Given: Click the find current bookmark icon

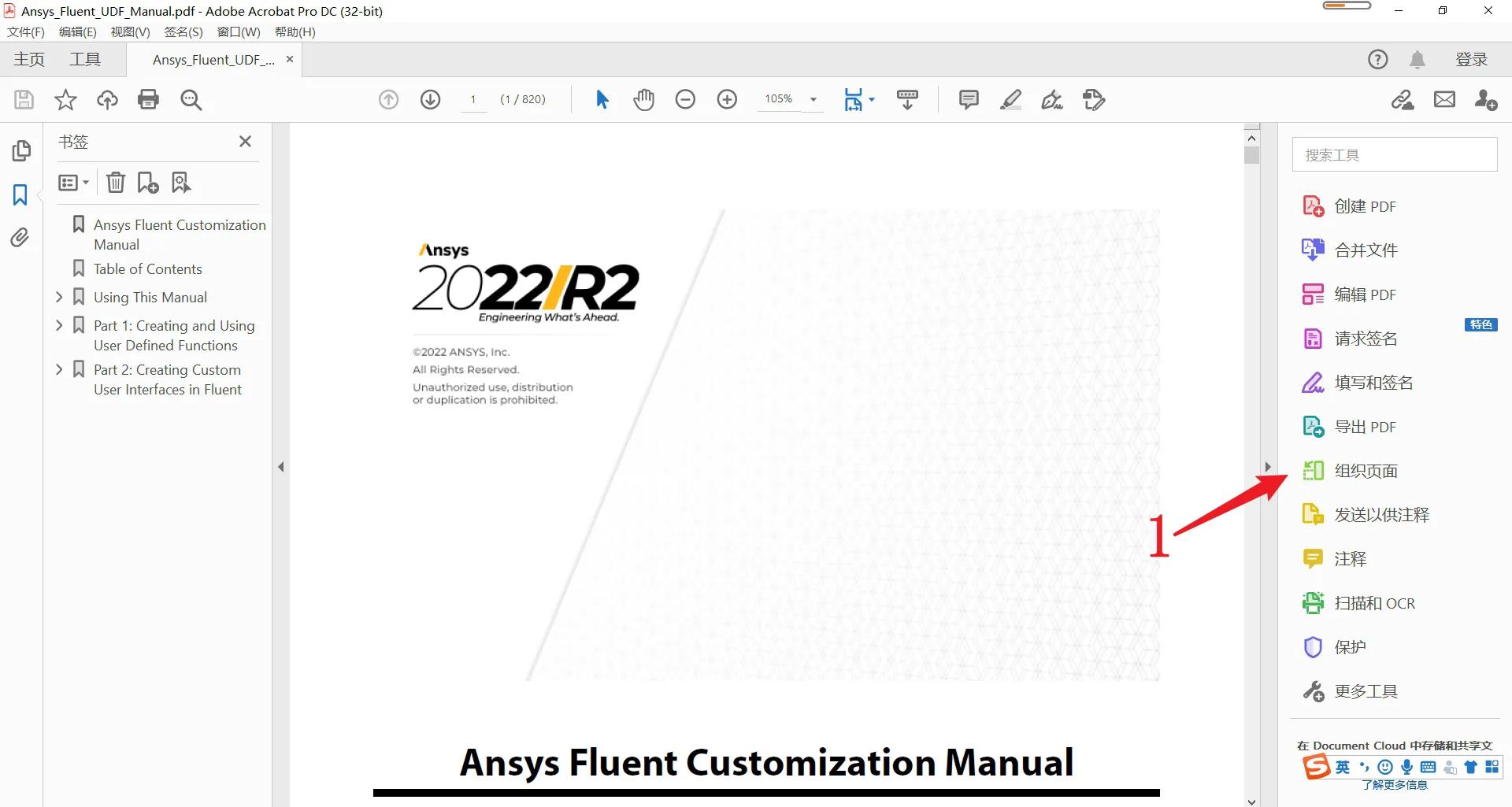Looking at the screenshot, I should point(181,183).
